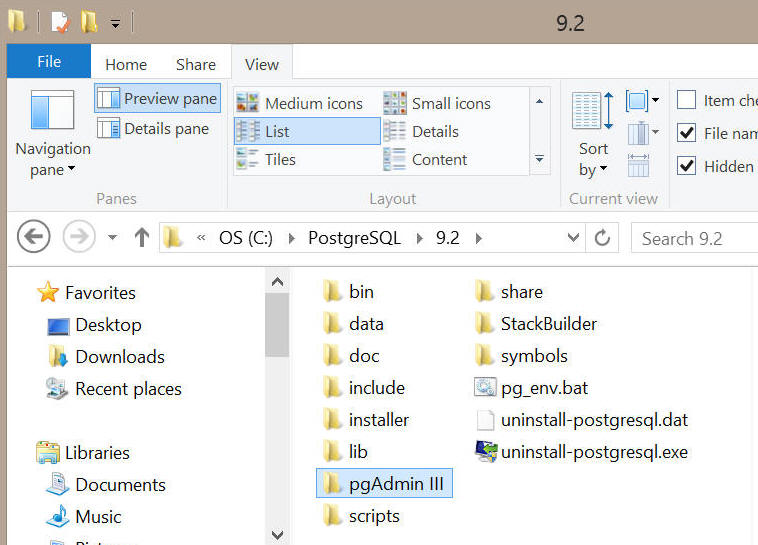758x545 pixels.
Task: Click arrow after PostgreSQL in breadcrumb
Action: [x=419, y=238]
